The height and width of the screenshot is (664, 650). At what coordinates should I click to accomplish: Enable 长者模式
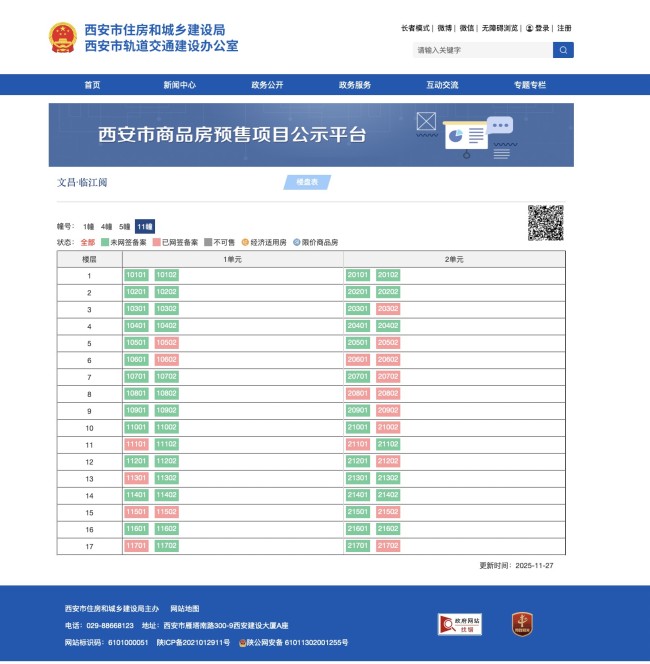coord(415,28)
